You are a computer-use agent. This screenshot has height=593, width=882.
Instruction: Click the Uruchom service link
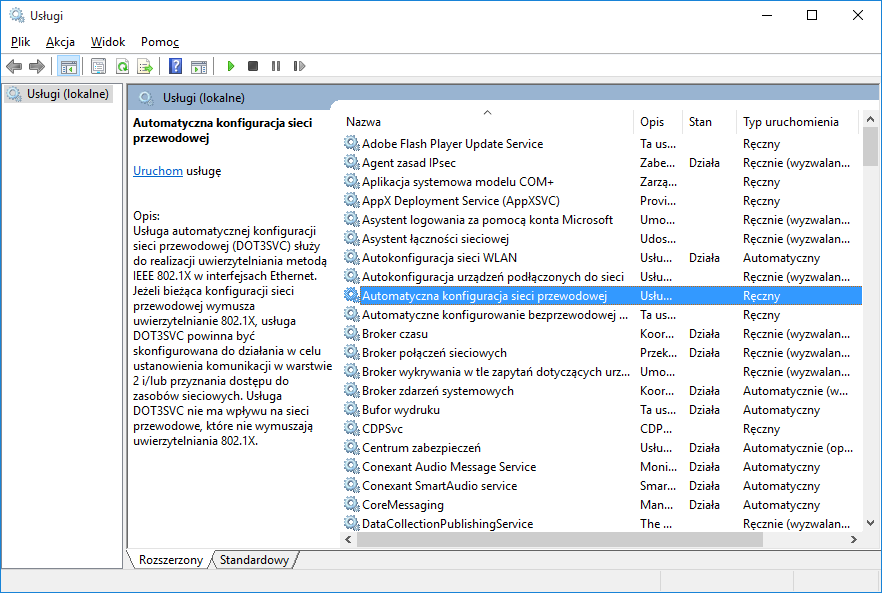pyautogui.click(x=158, y=171)
